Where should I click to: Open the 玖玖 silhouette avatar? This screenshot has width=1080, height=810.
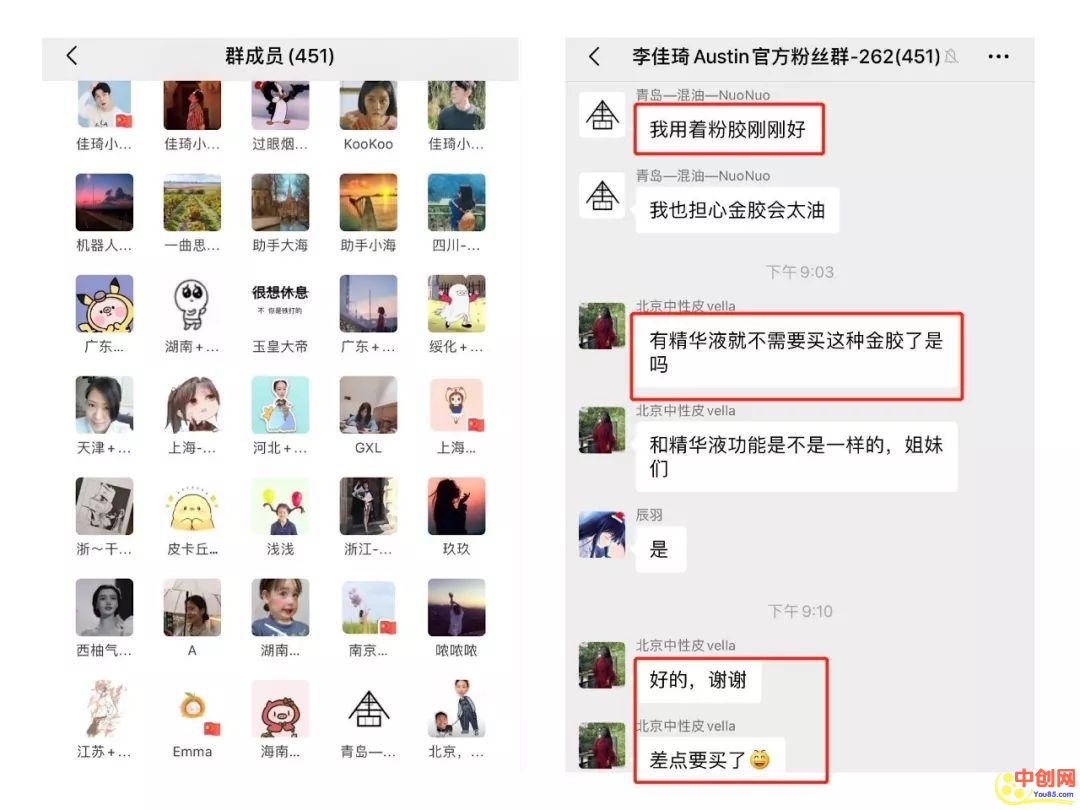click(457, 506)
